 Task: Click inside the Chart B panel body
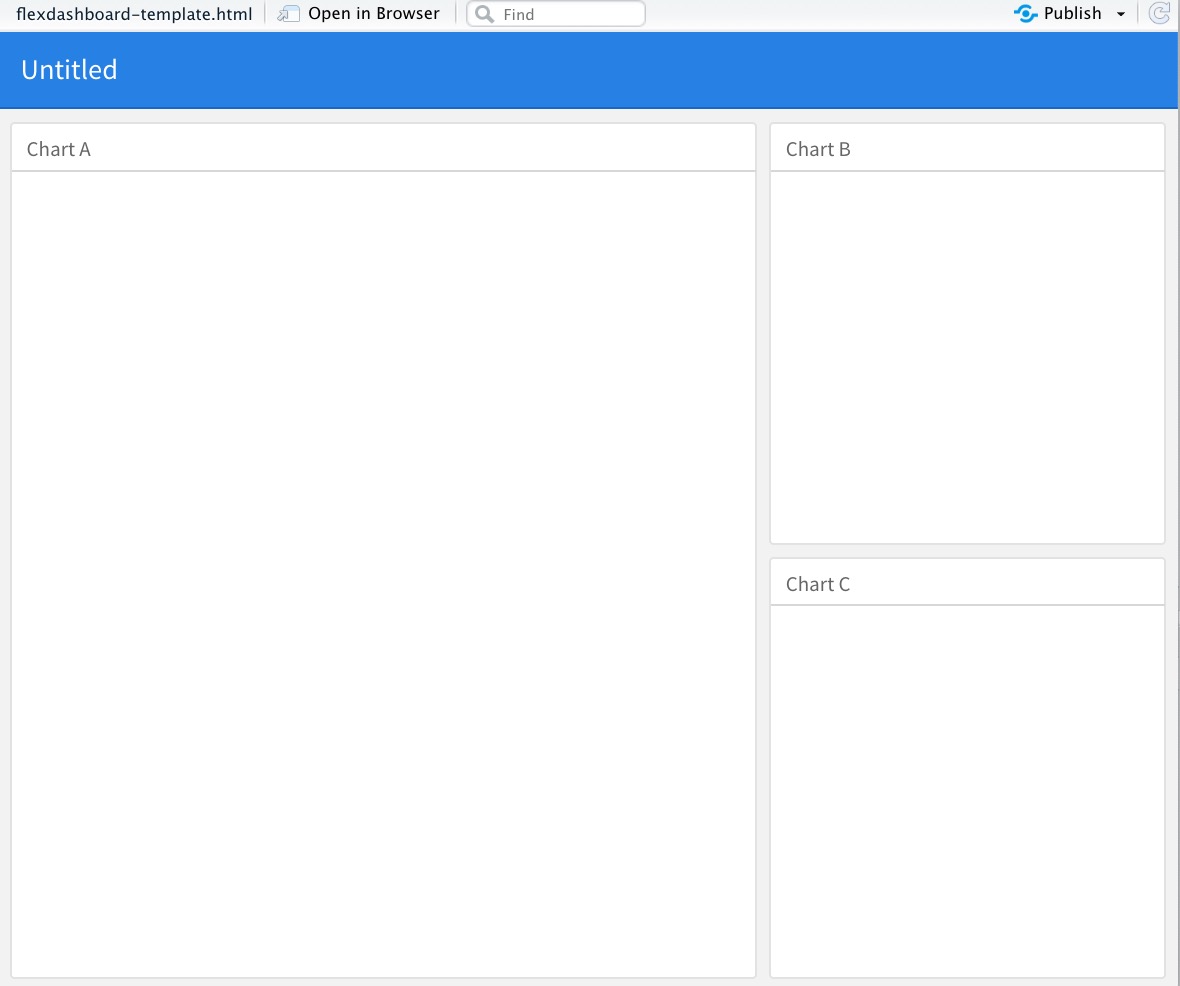point(967,357)
